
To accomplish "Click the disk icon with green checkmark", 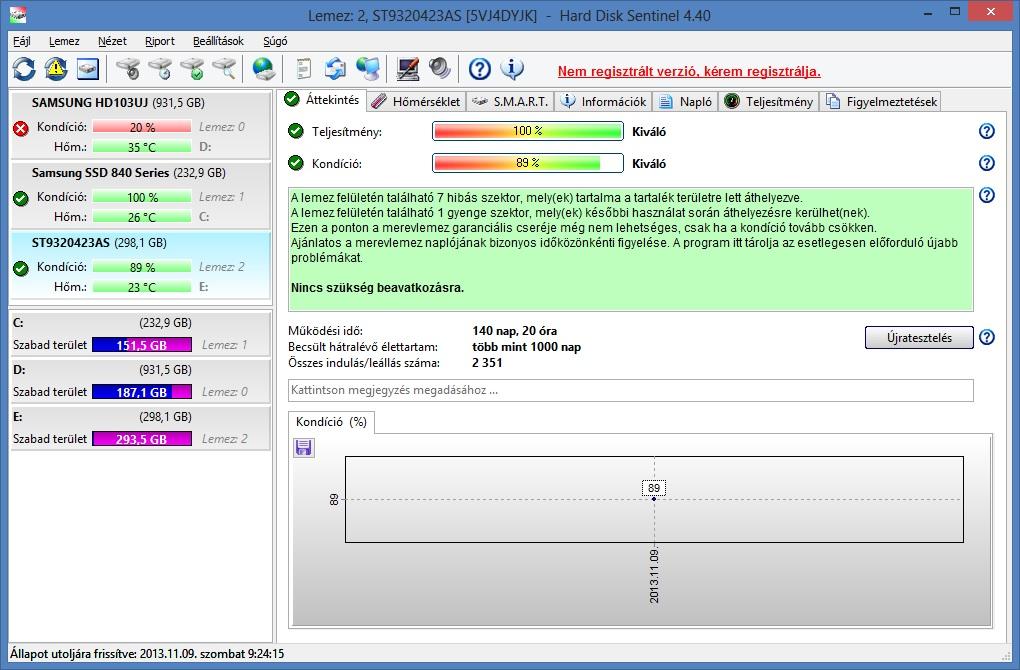I will tap(192, 69).
